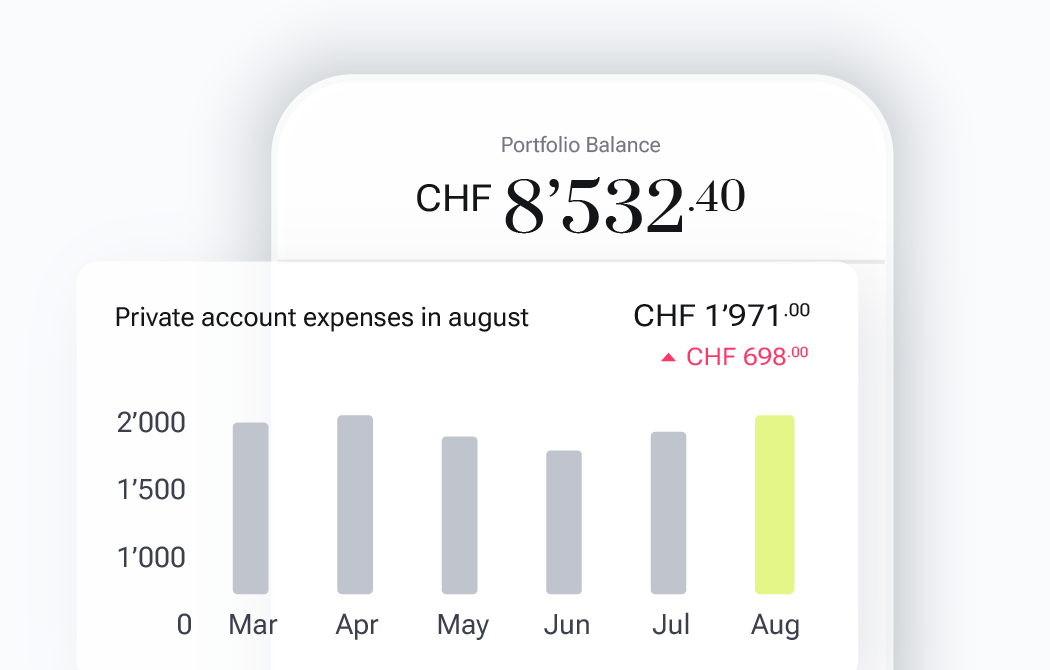Click the red upward triangle icon
The width and height of the screenshot is (1050, 670).
(x=668, y=357)
